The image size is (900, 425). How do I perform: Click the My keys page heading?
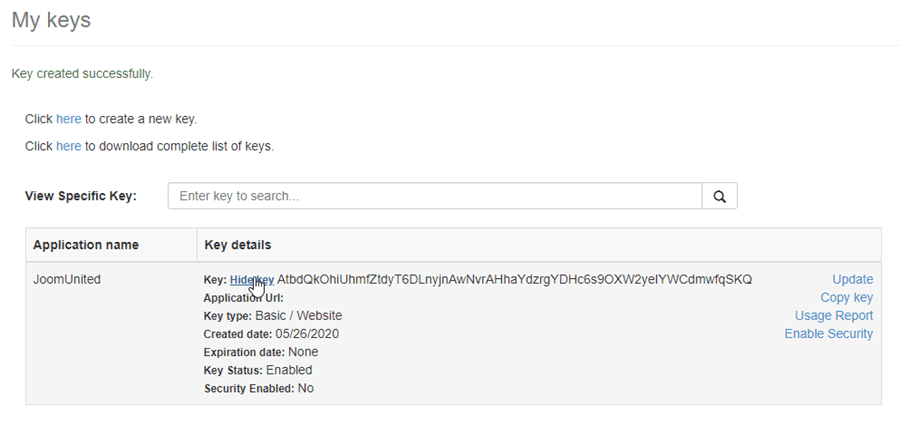[51, 20]
